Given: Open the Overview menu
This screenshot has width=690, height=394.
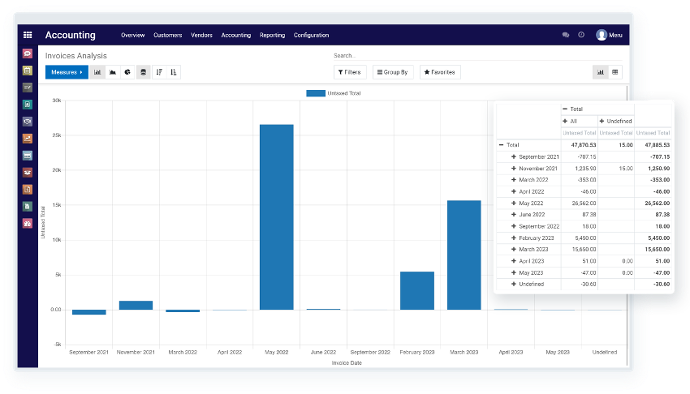Looking at the screenshot, I should click(133, 35).
